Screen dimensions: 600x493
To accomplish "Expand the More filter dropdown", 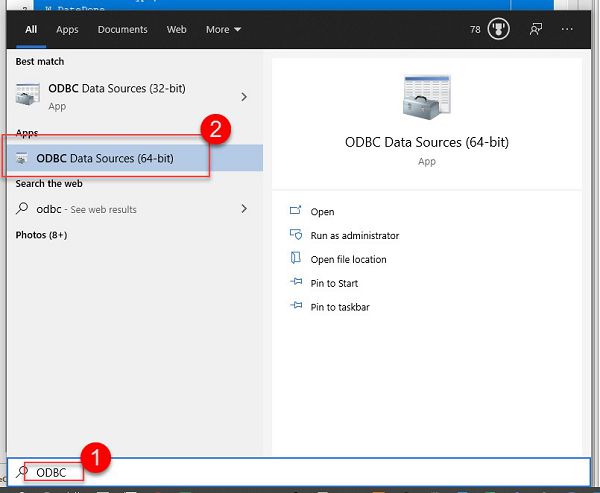I will click(223, 29).
